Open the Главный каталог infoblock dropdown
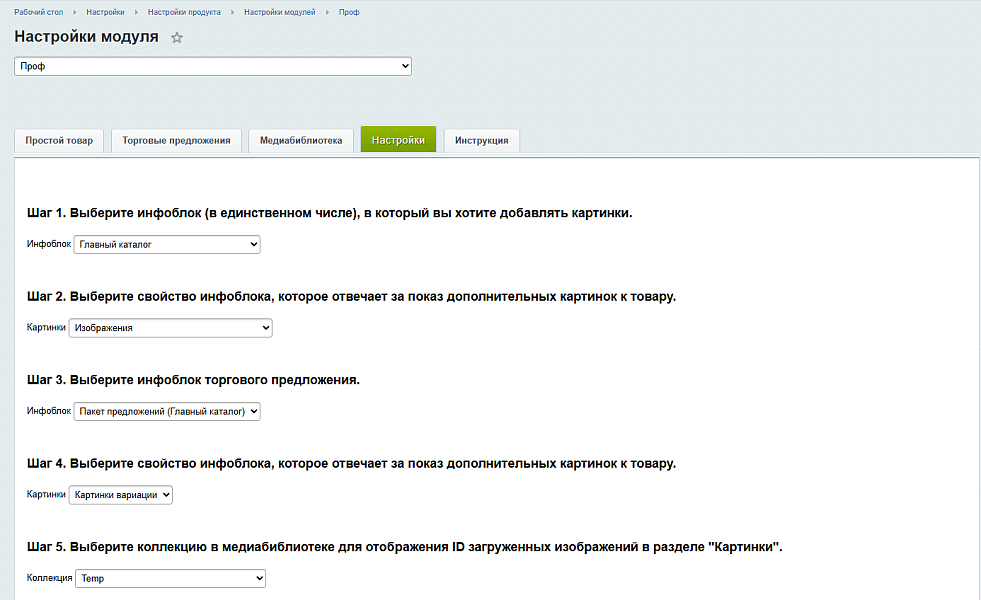Viewport: 981px width, 600px height. click(x=166, y=244)
